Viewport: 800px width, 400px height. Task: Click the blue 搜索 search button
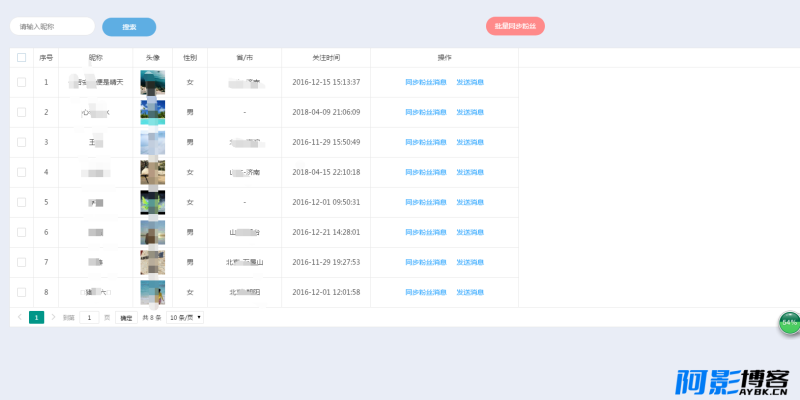(x=129, y=27)
